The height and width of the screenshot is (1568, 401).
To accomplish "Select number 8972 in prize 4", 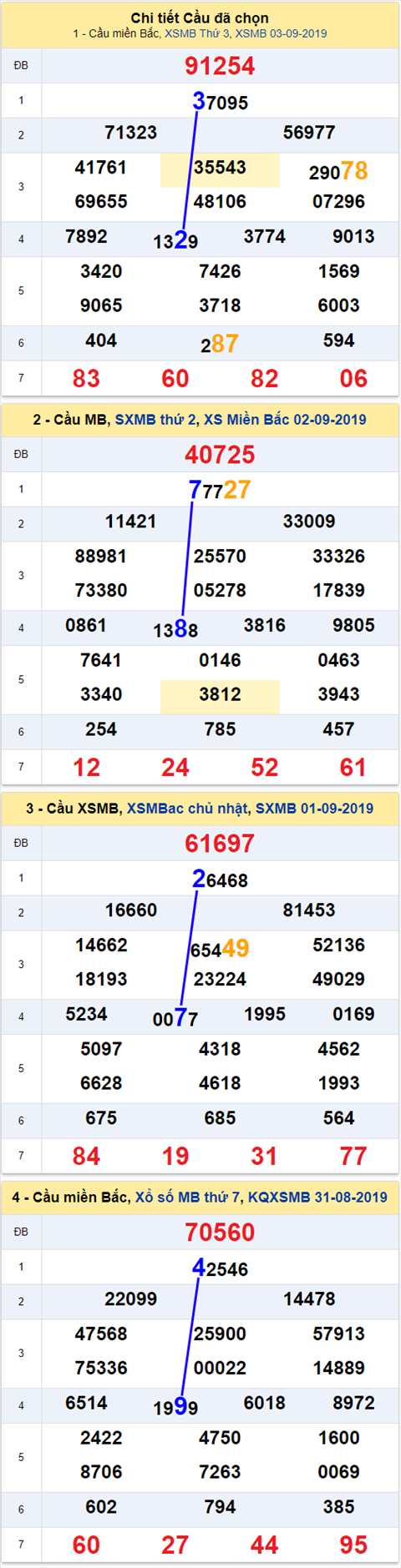I will [x=353, y=1404].
